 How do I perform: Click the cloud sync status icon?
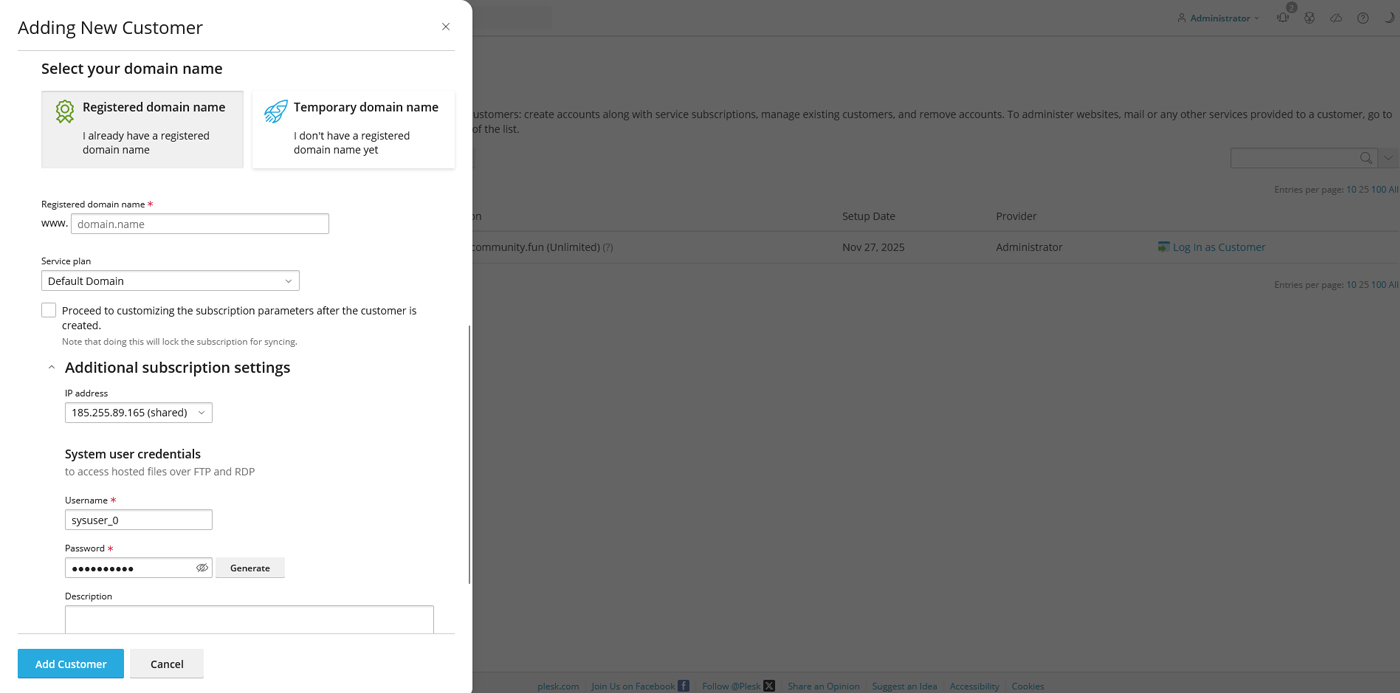click(x=1336, y=18)
